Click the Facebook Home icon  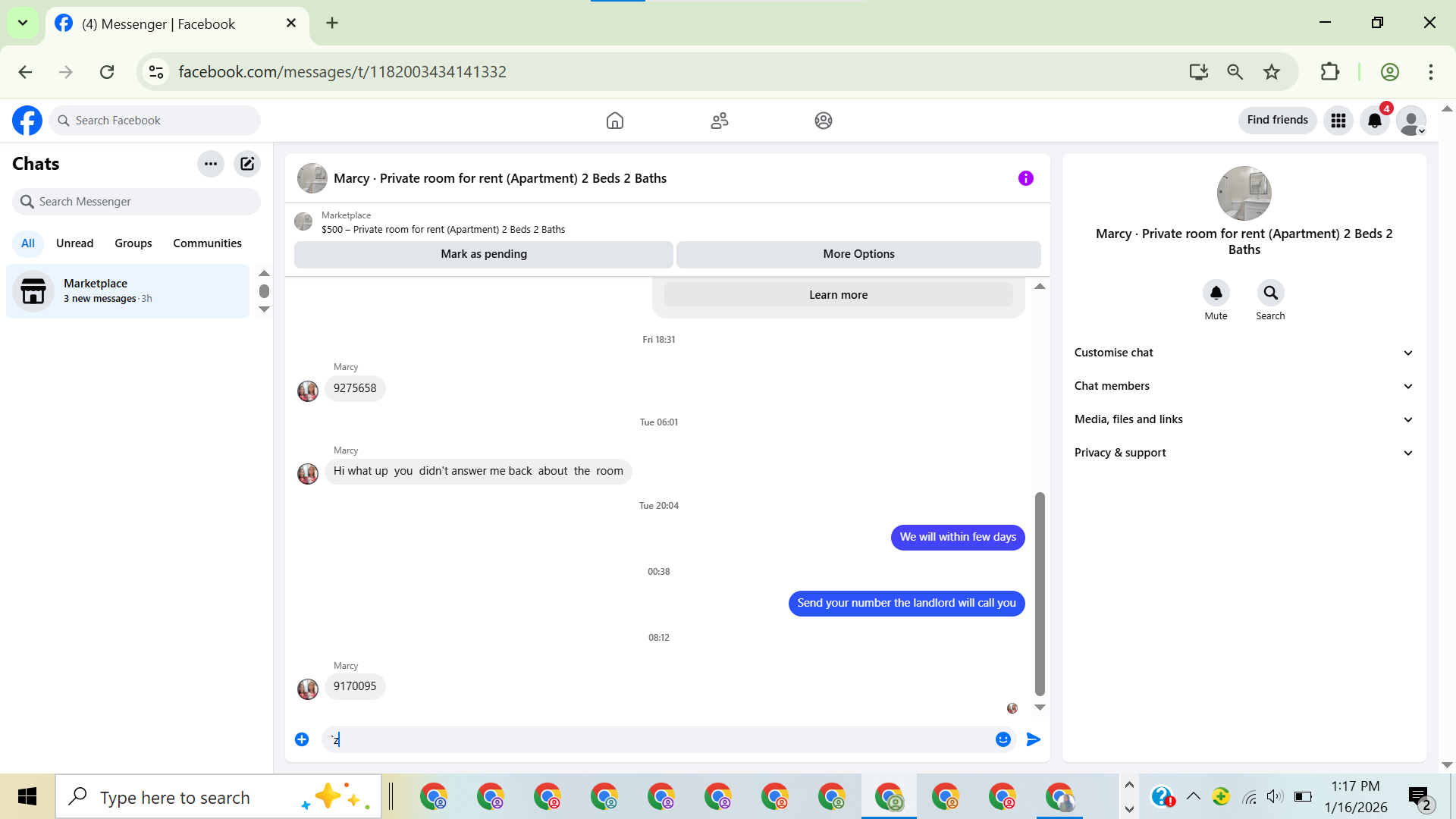[x=614, y=121]
